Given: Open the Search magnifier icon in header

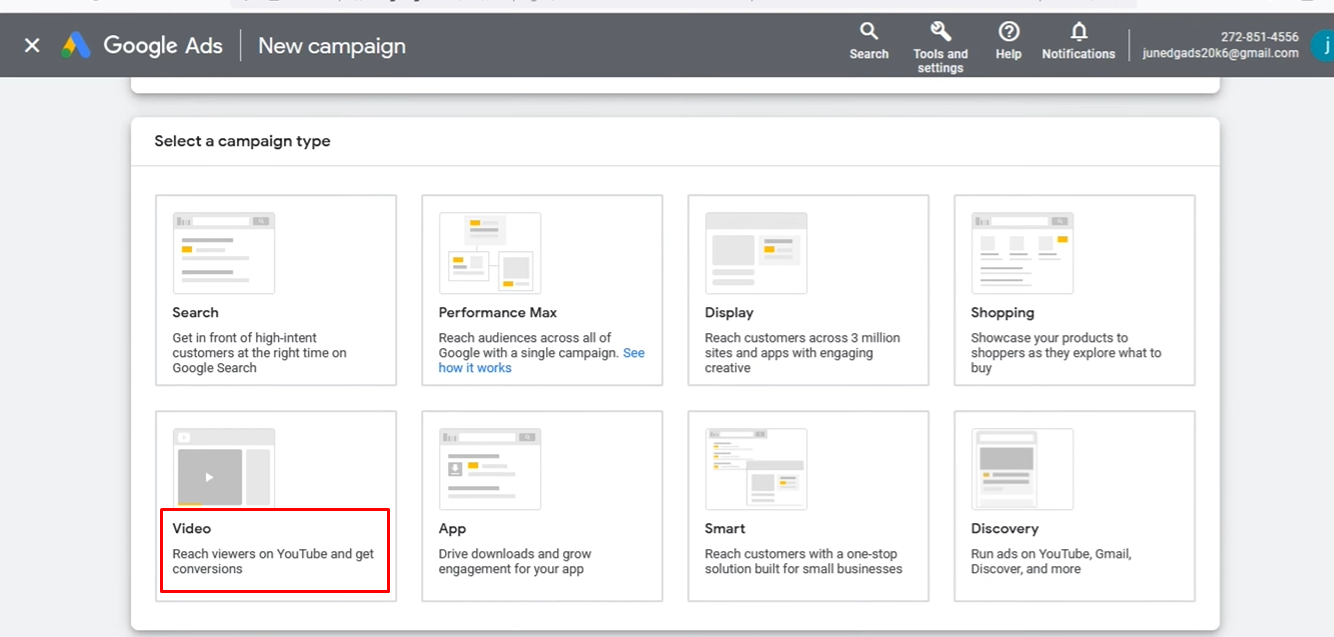Looking at the screenshot, I should [869, 32].
